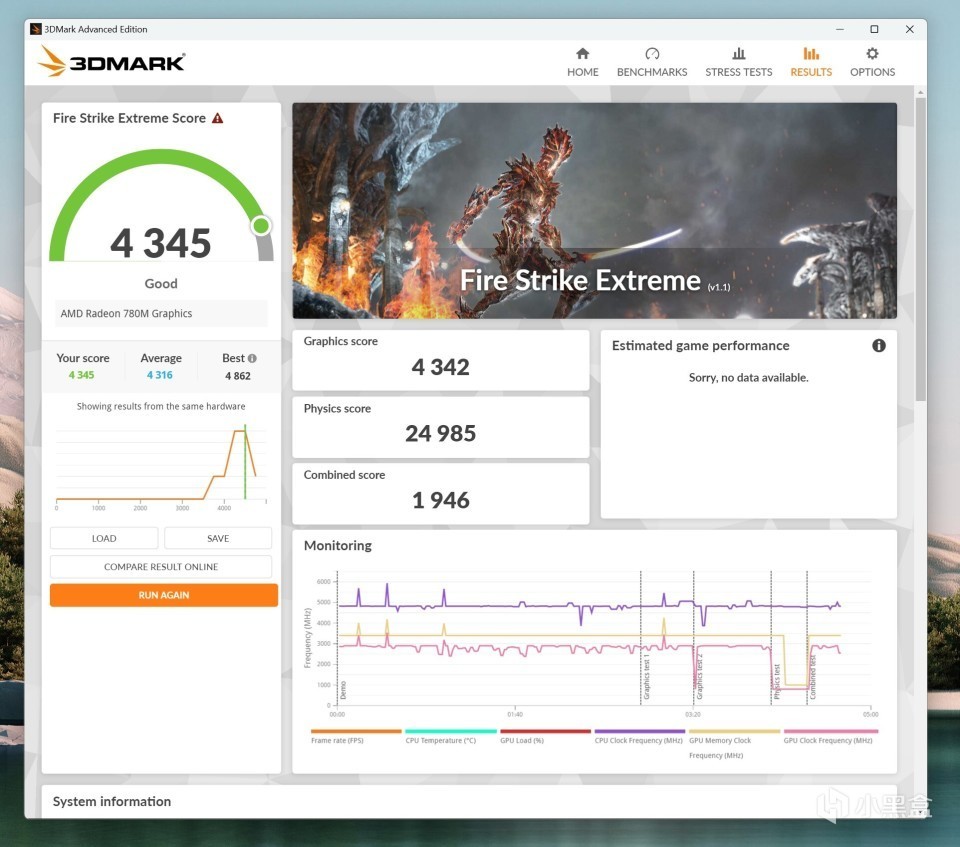Viewport: 960px width, 847px height.
Task: Go to the BENCHMARKS tab
Action: coord(651,62)
